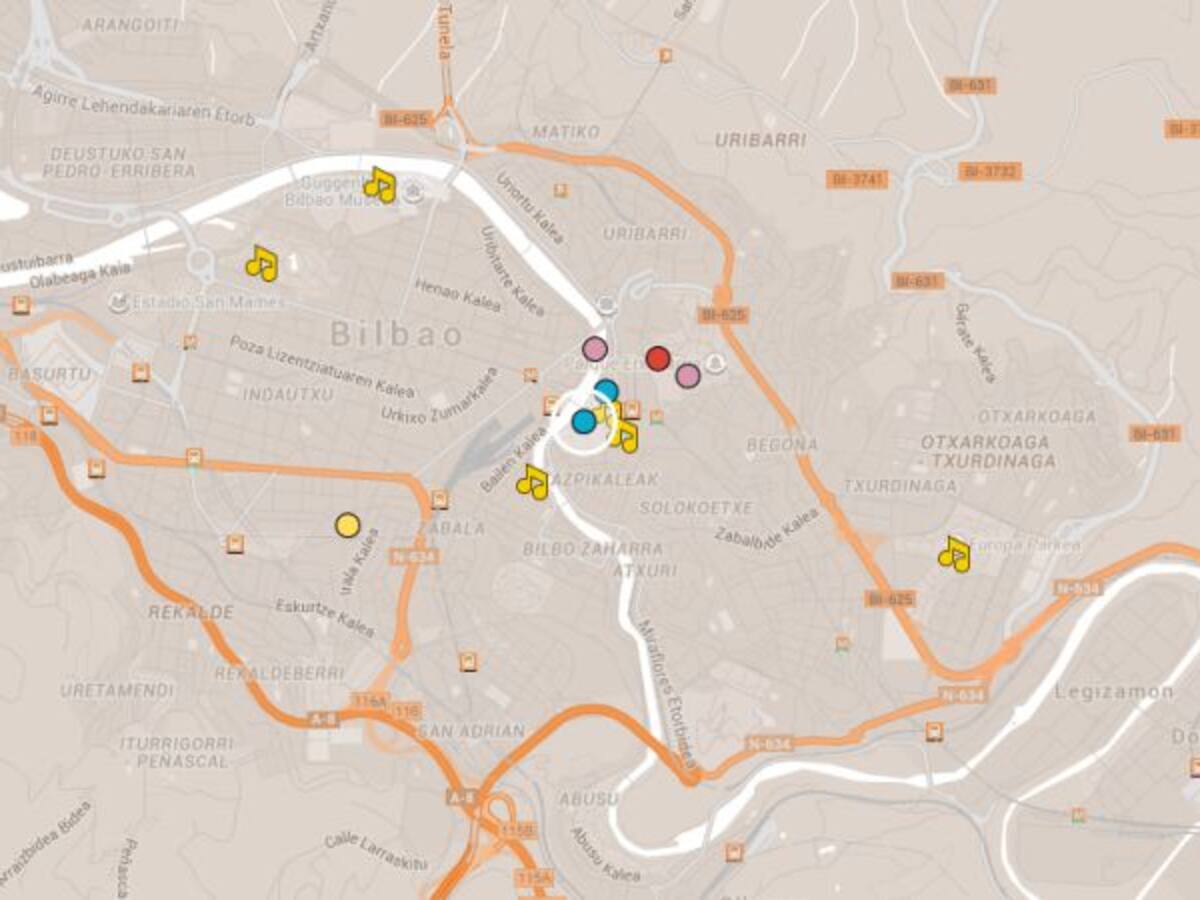
Task: Click the station icon next to Zabala
Action: (x=439, y=500)
